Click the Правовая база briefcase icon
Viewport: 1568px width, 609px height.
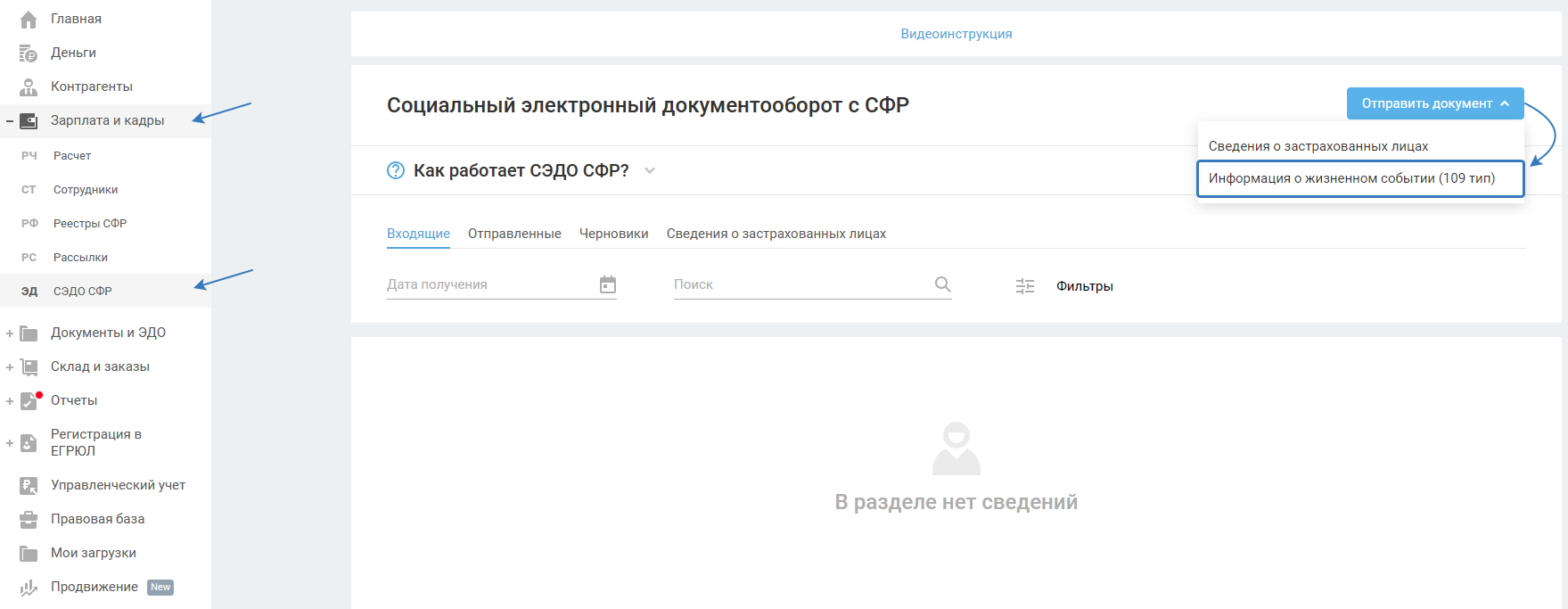[x=29, y=520]
